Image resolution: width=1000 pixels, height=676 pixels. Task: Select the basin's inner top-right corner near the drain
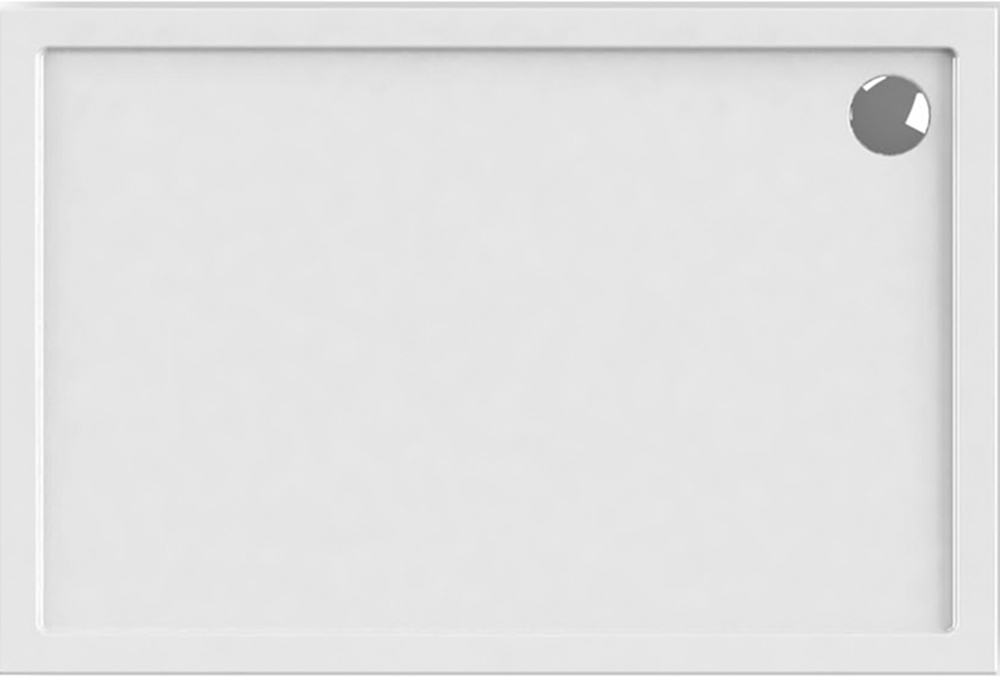coord(950,54)
